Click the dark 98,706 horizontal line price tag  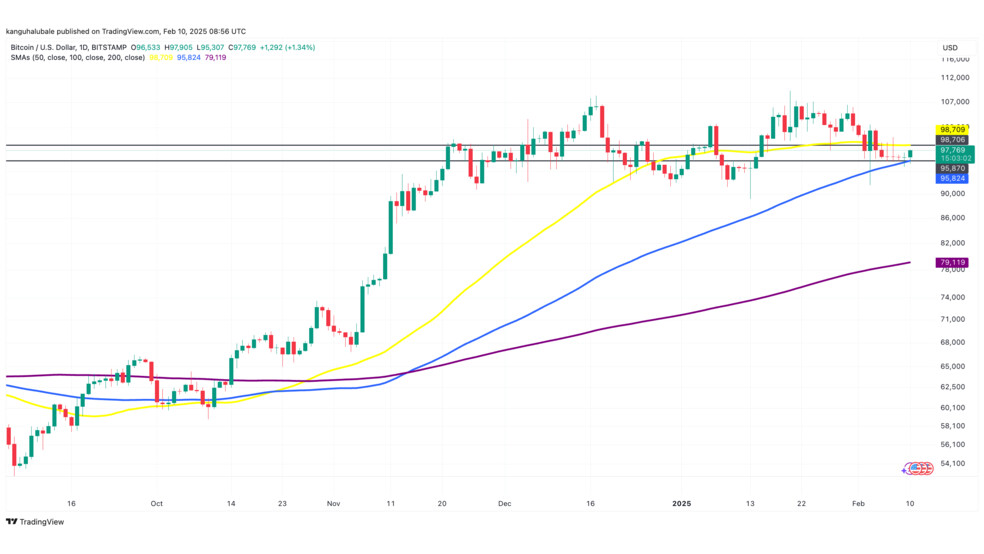pyautogui.click(x=952, y=140)
